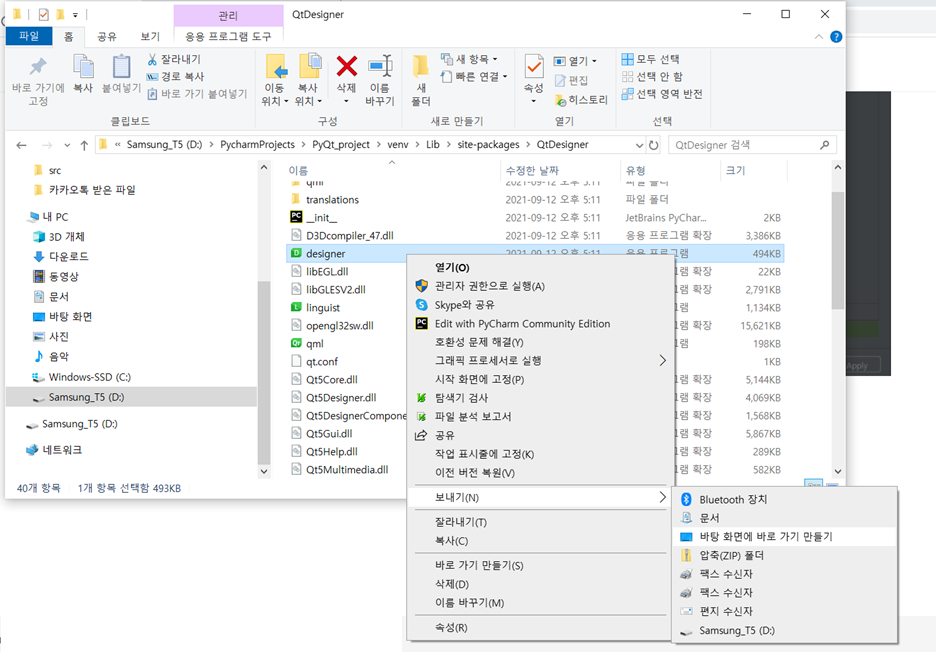Click the Refresh address bar icon
This screenshot has width=936, height=670.
(654, 145)
